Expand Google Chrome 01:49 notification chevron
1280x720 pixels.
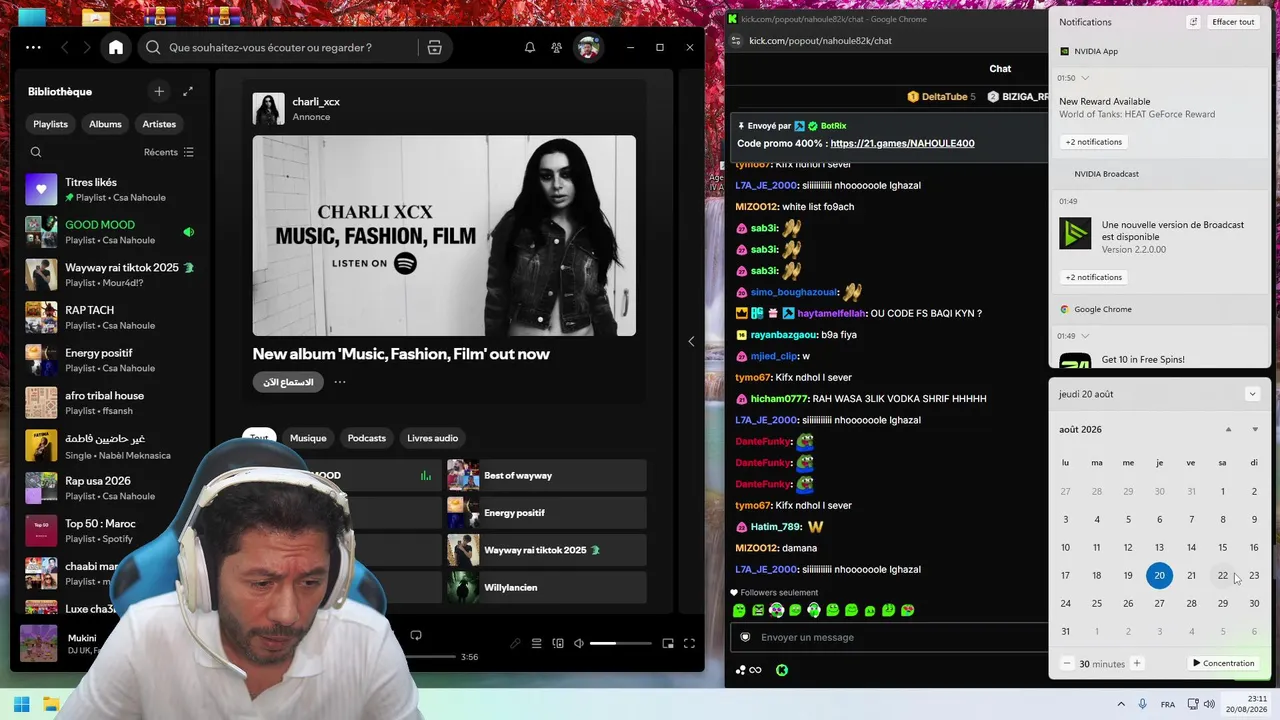(x=1085, y=336)
